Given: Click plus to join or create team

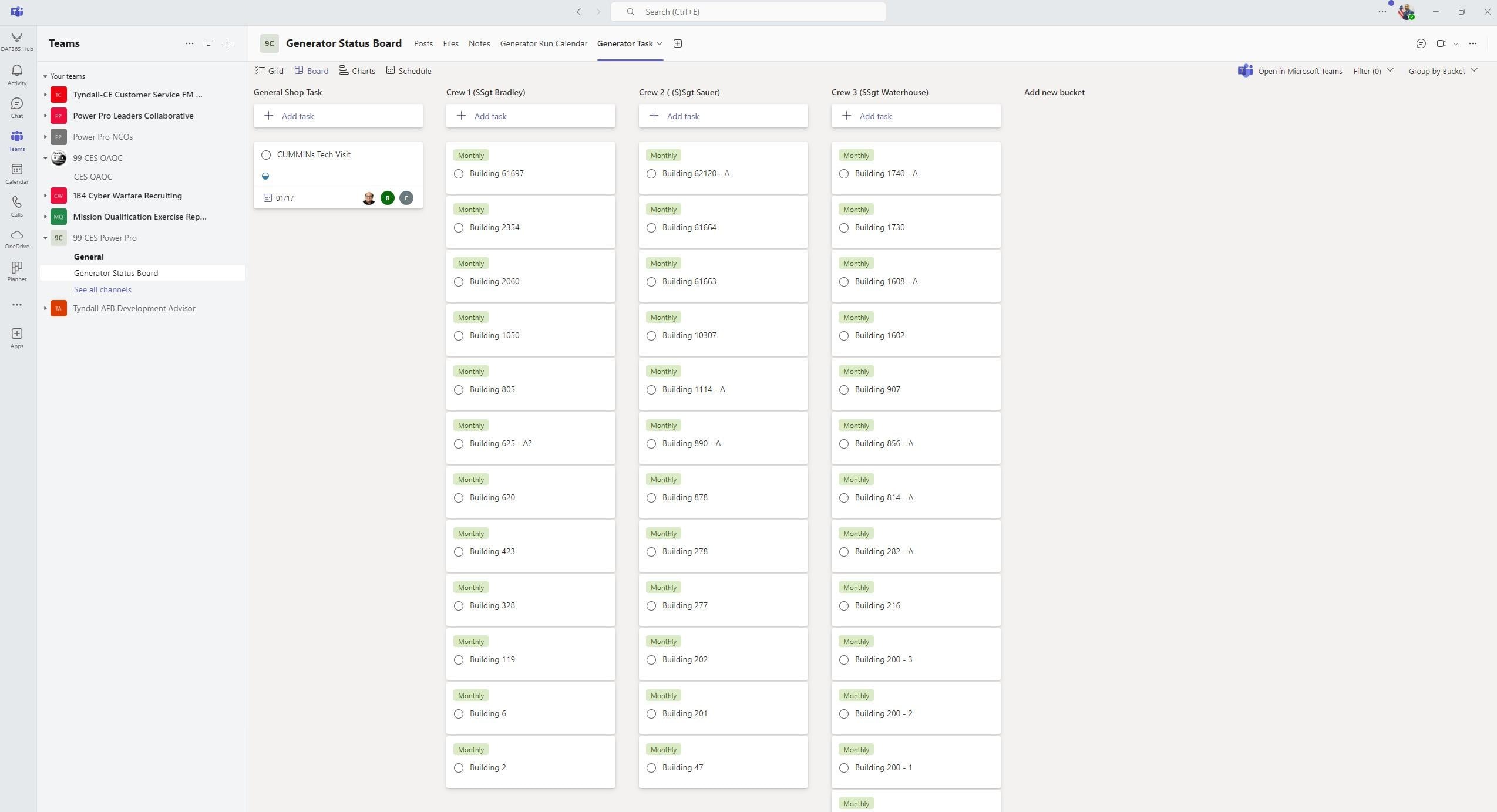Looking at the screenshot, I should [x=227, y=43].
